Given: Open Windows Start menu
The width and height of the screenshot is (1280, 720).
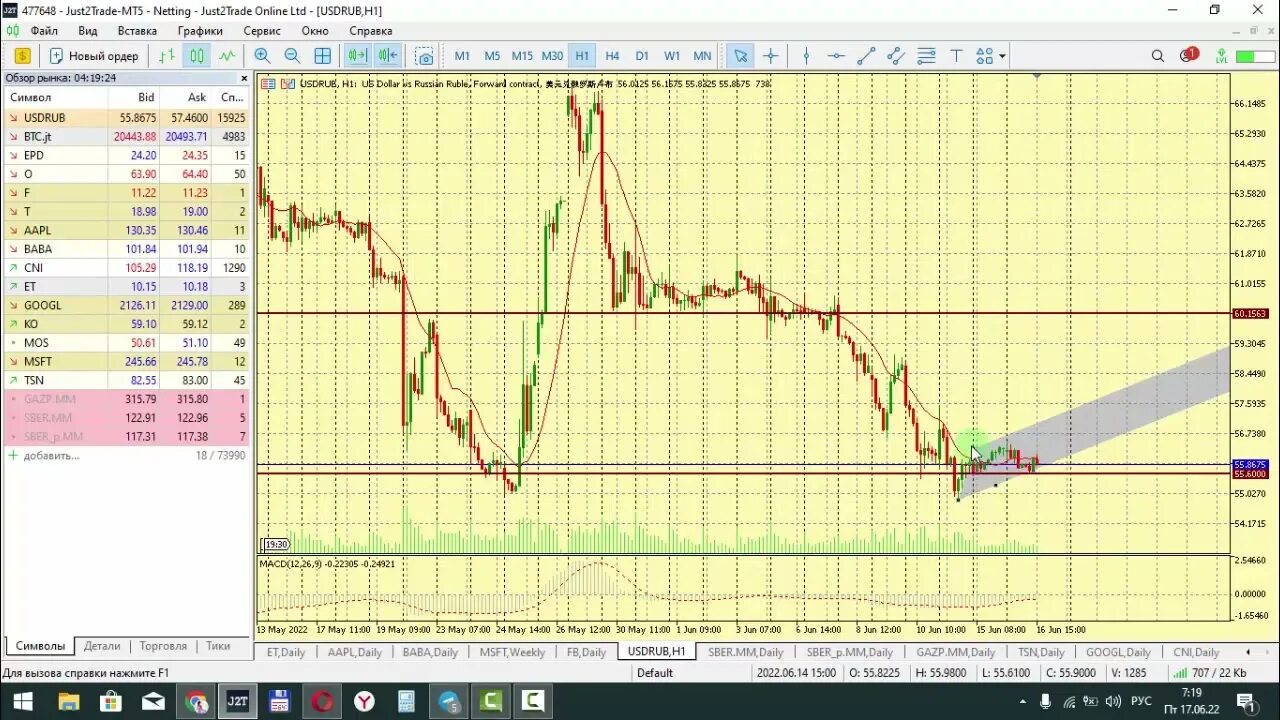Looking at the screenshot, I should [x=22, y=701].
